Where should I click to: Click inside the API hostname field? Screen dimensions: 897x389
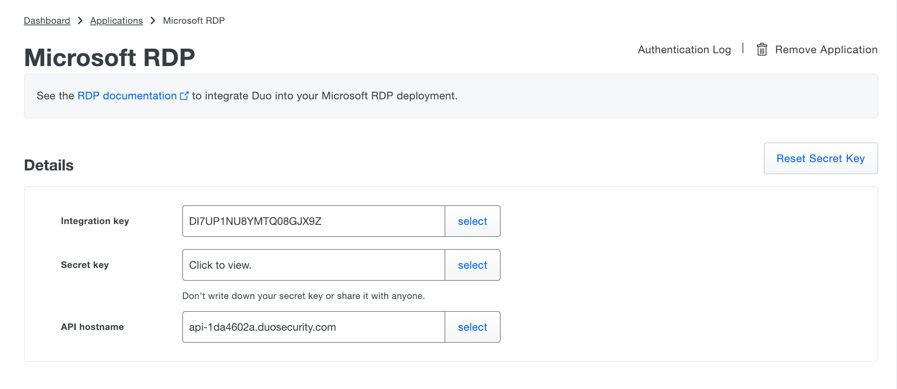[313, 327]
